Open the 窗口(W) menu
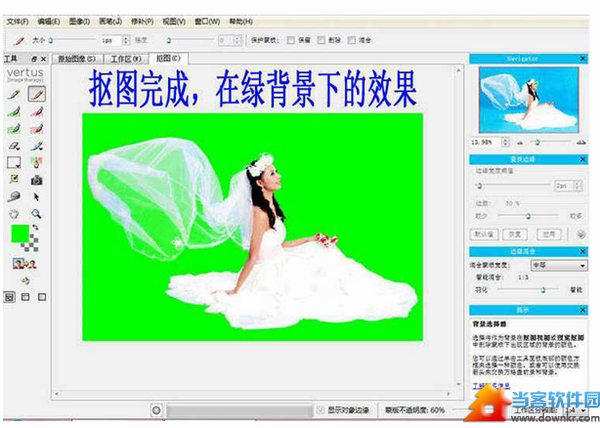600x428 pixels. [x=207, y=22]
